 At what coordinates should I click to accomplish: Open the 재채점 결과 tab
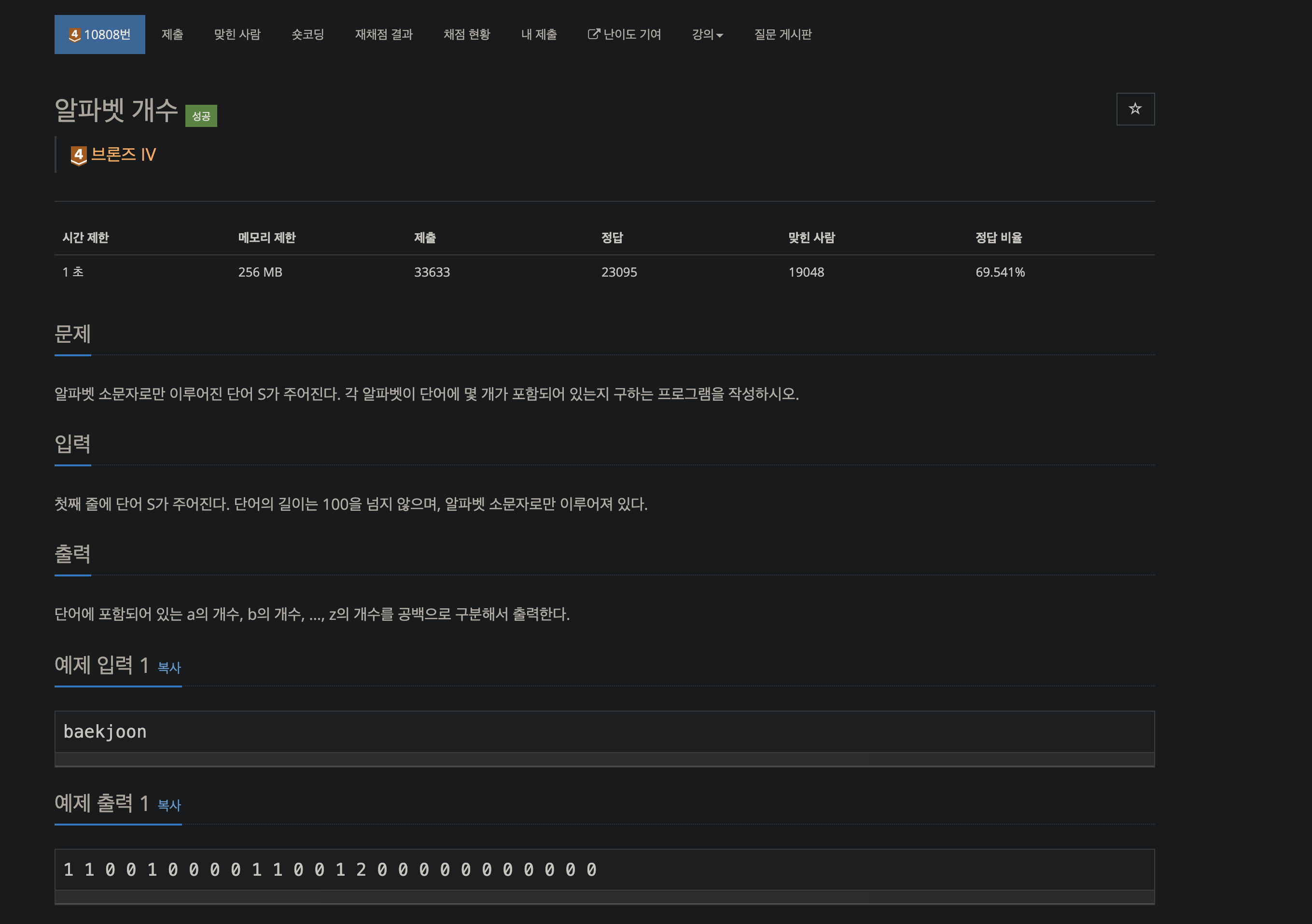pos(383,35)
